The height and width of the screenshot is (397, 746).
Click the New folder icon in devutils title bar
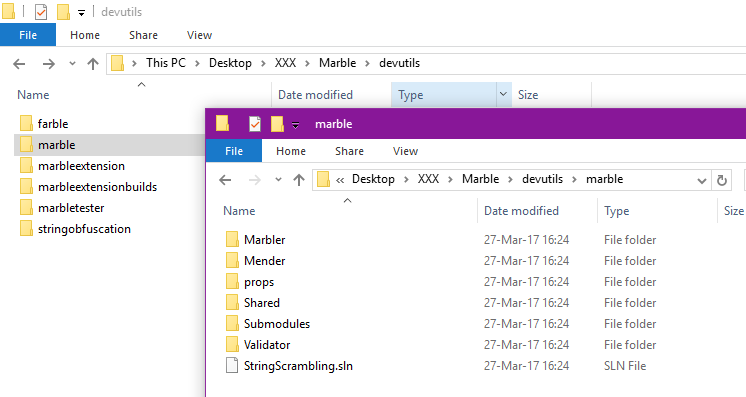pos(63,12)
